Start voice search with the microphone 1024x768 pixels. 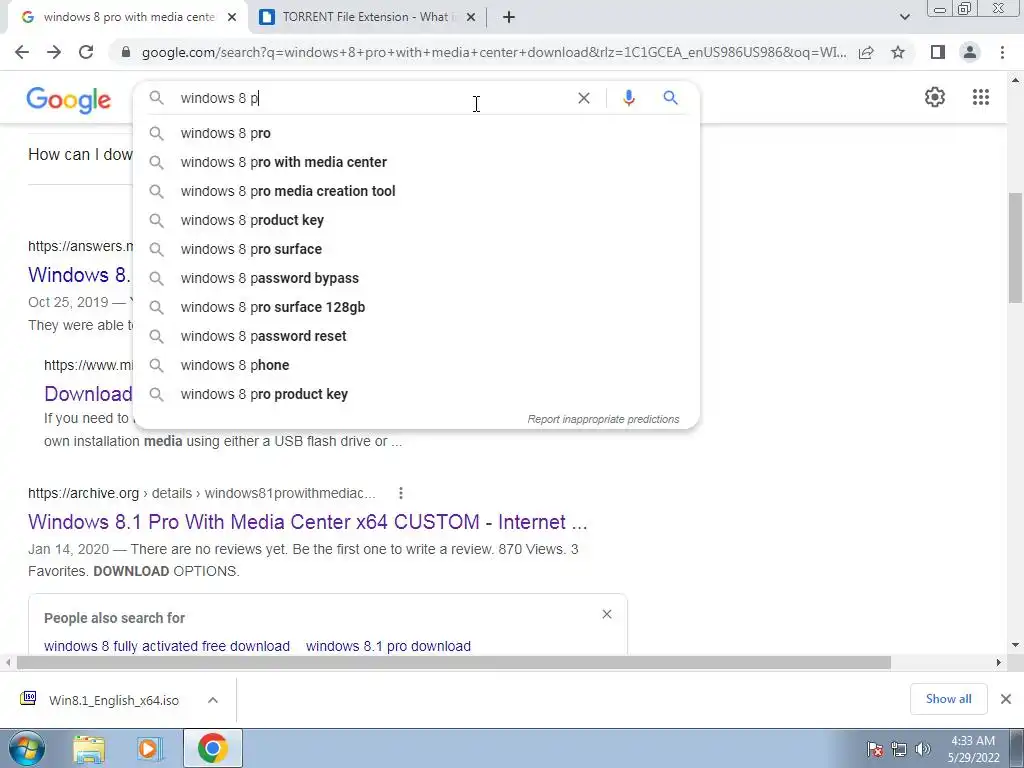pos(628,98)
